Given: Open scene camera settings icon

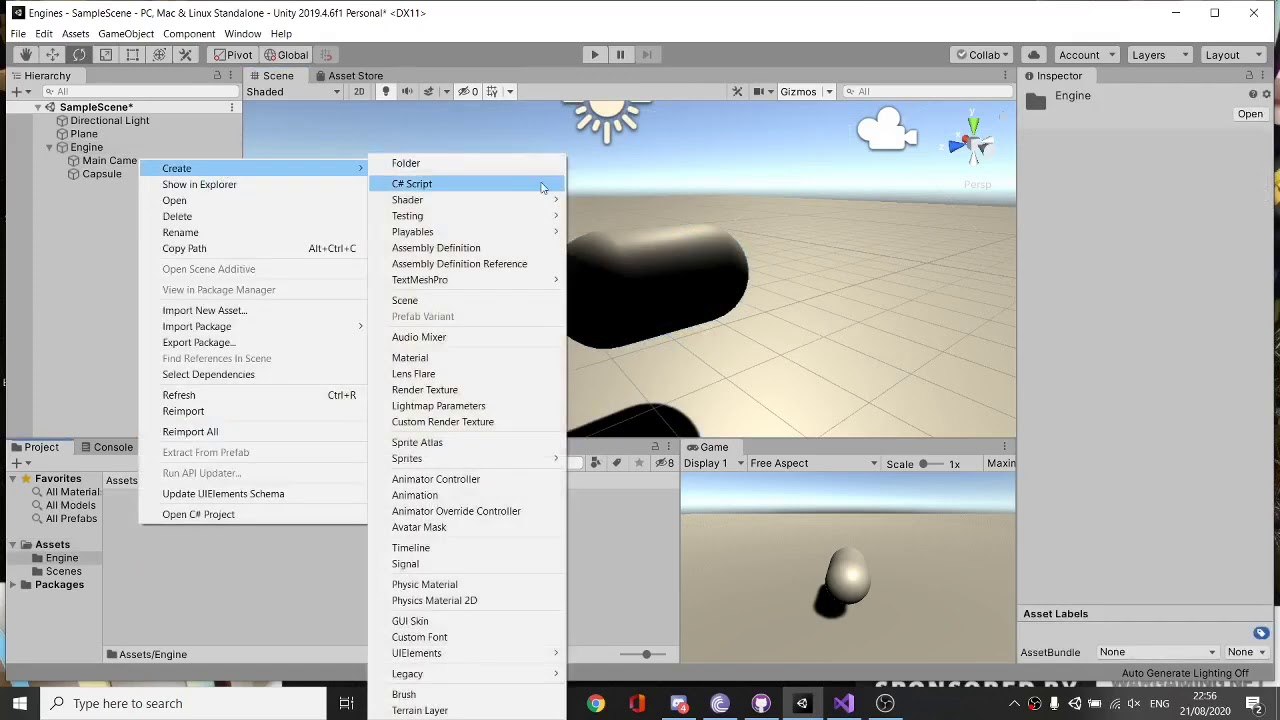Looking at the screenshot, I should point(760,91).
